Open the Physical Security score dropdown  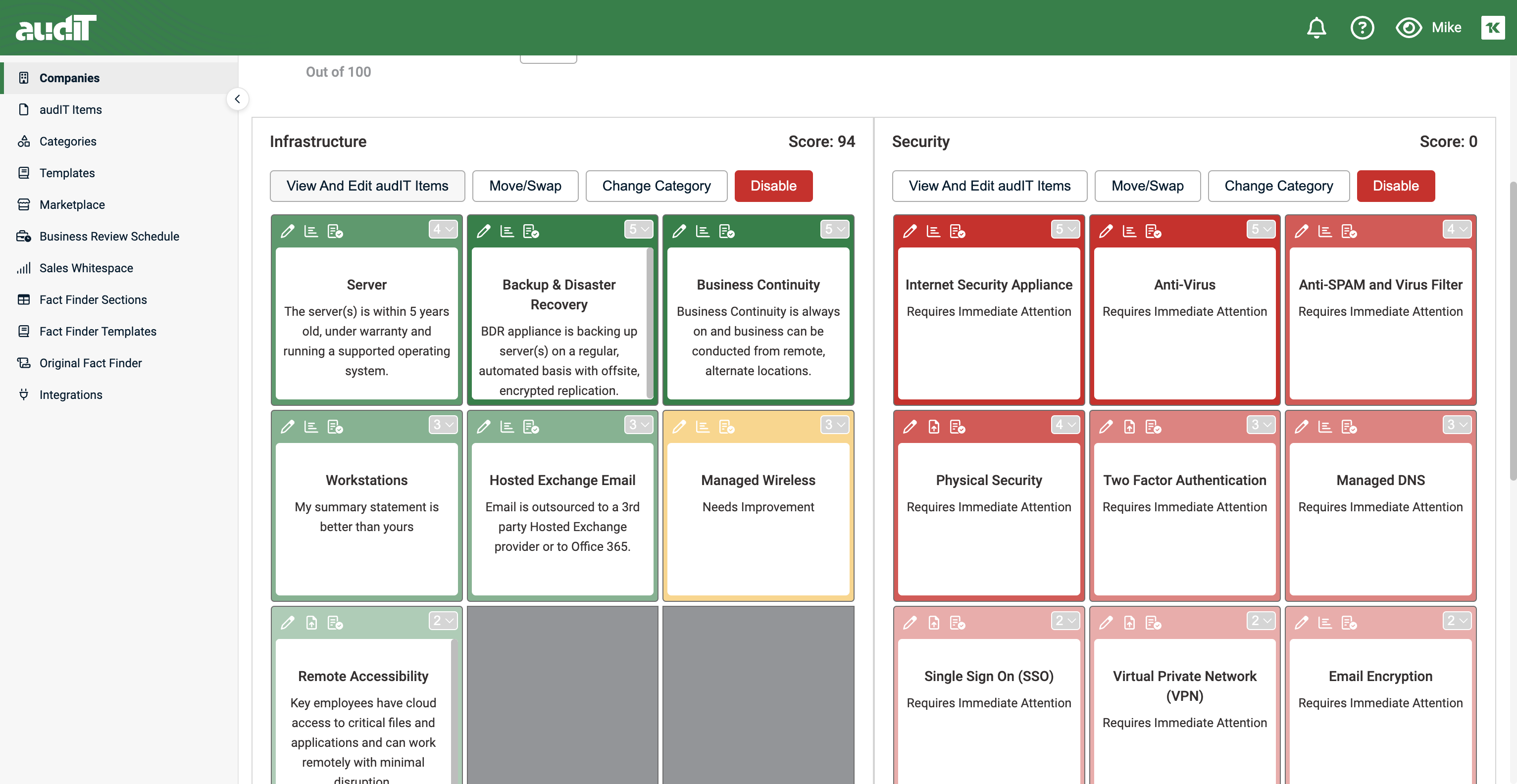click(1065, 424)
